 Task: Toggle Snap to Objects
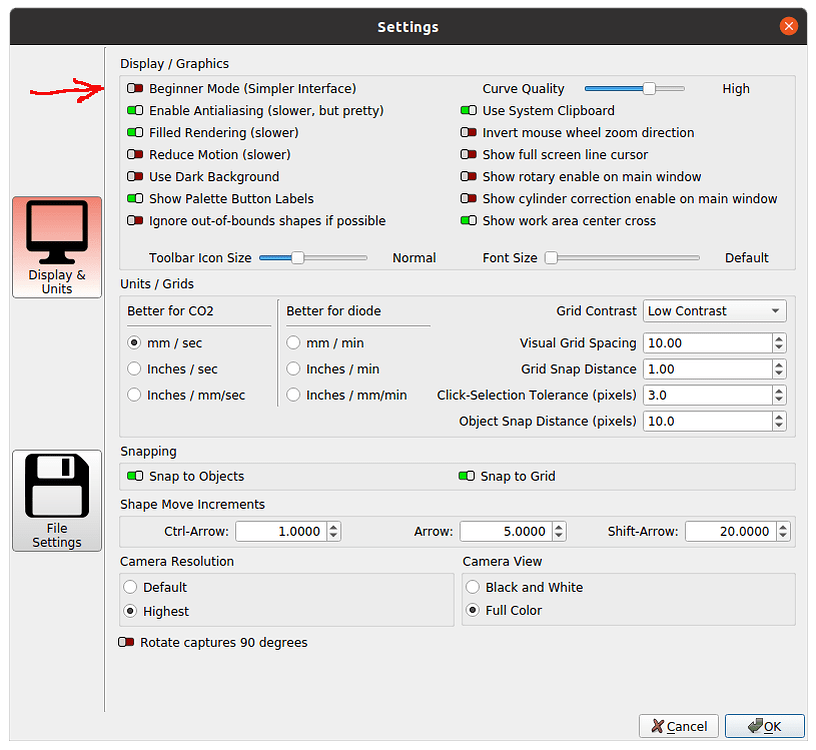pos(135,476)
